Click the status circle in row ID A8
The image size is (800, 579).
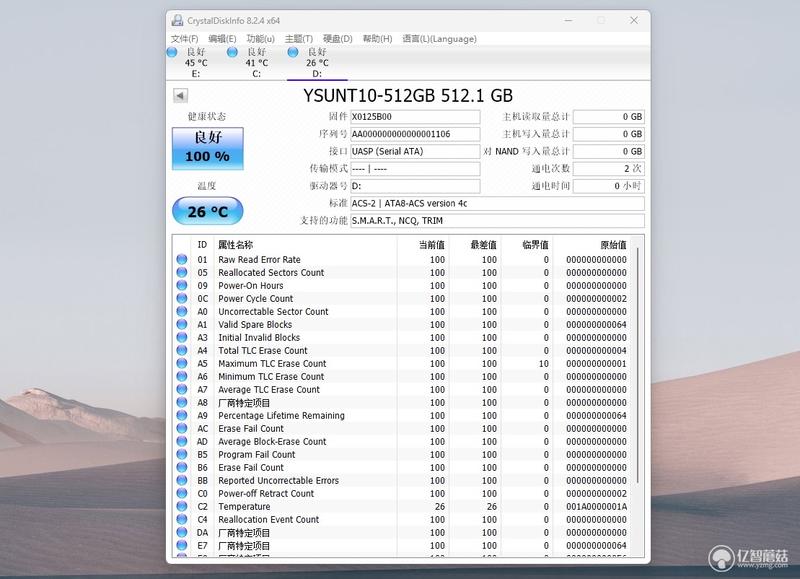click(182, 402)
